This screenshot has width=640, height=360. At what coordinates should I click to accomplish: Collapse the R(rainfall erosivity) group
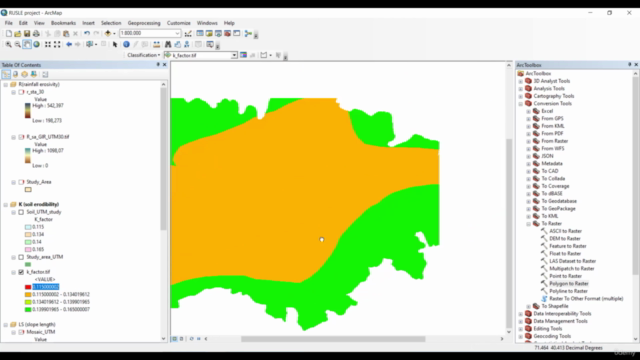pyautogui.click(x=6, y=84)
